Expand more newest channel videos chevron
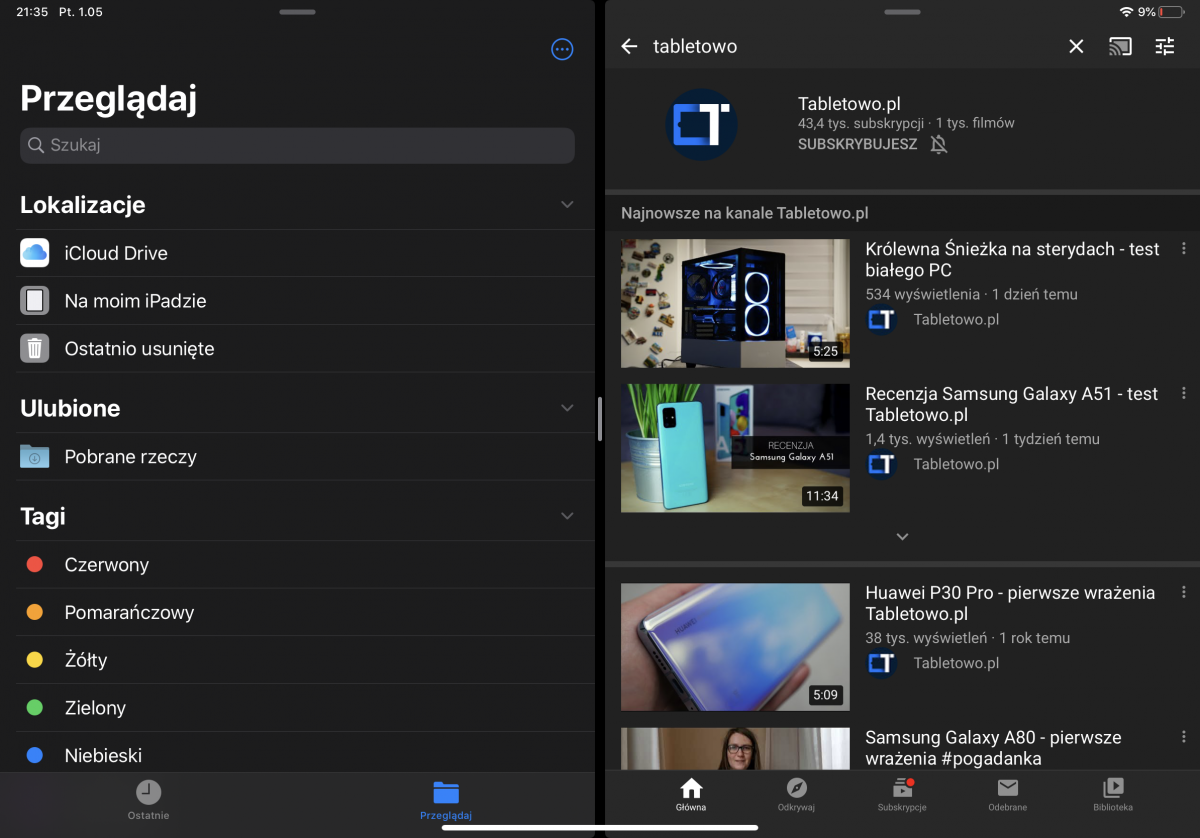Screen dimensions: 1200x838 902,537
